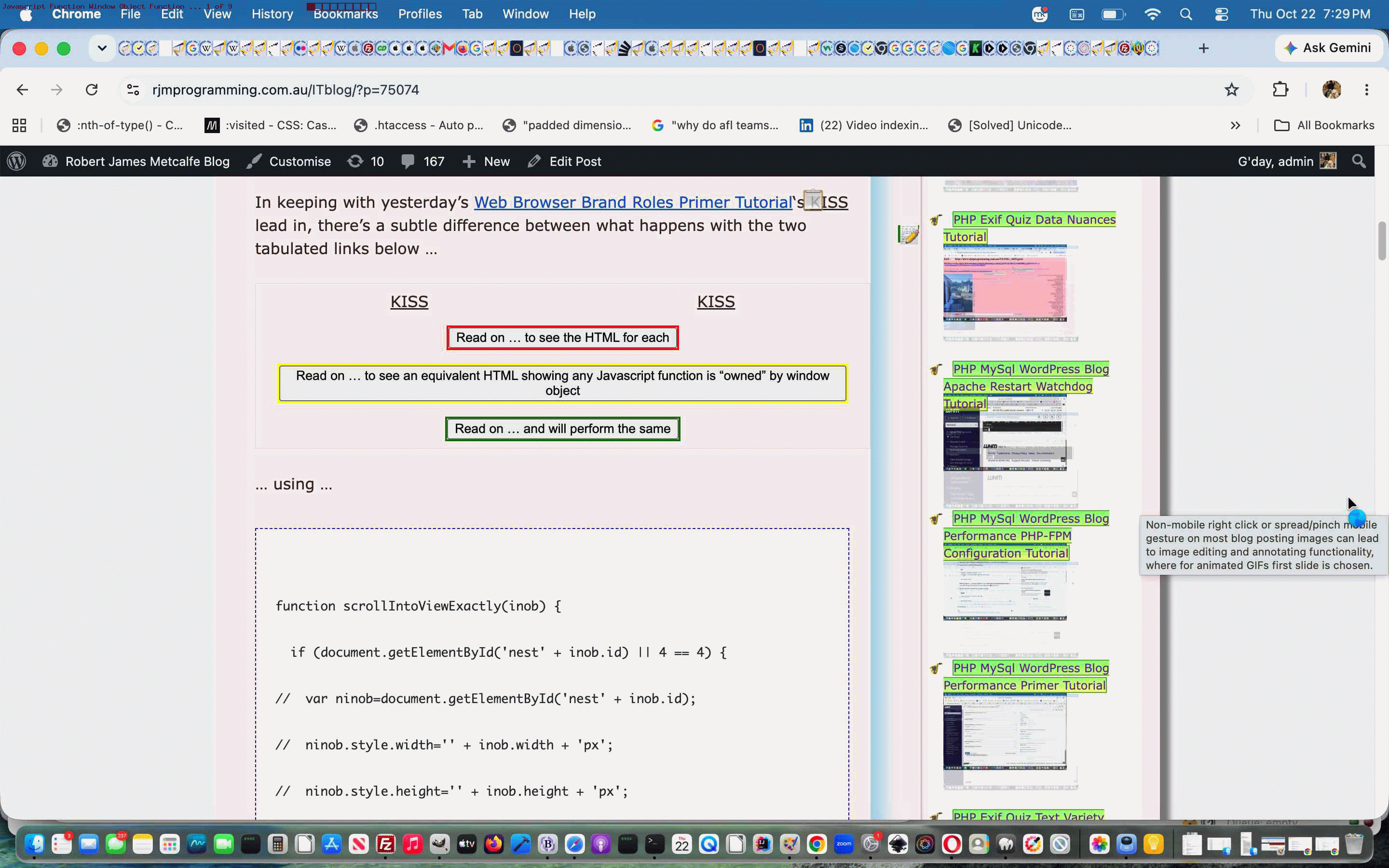Expand the tab search dropdown arrow

(102, 48)
